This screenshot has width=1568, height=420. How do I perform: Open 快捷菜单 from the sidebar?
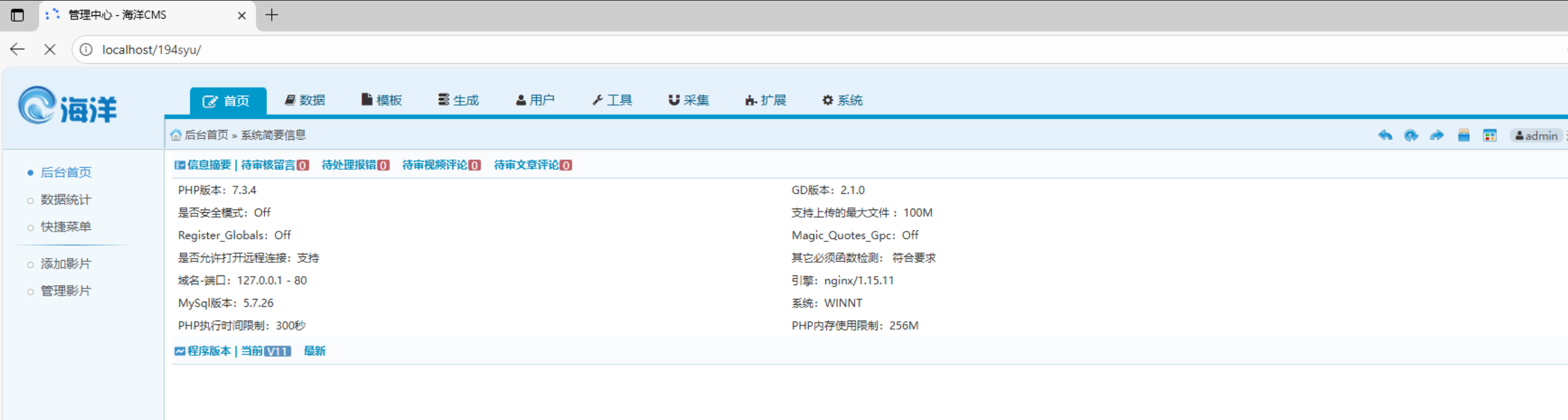pyautogui.click(x=65, y=227)
